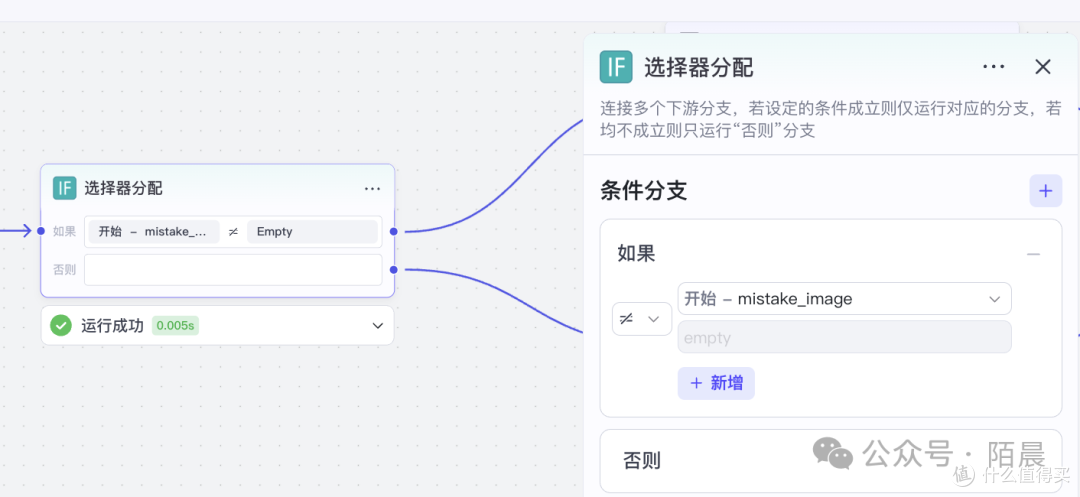Click the 选择器分配 title on the canvas node
This screenshot has height=497, width=1080.
123,188
